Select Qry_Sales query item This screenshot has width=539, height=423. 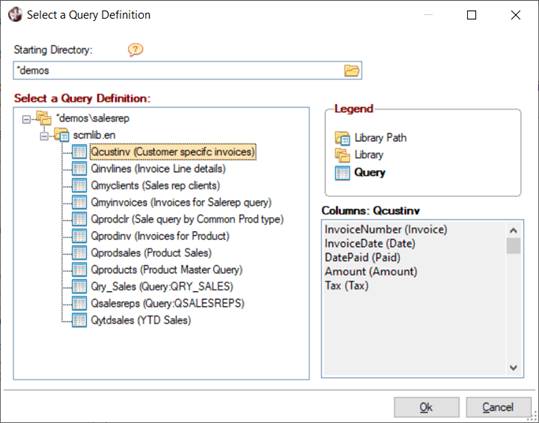pyautogui.click(x=162, y=287)
